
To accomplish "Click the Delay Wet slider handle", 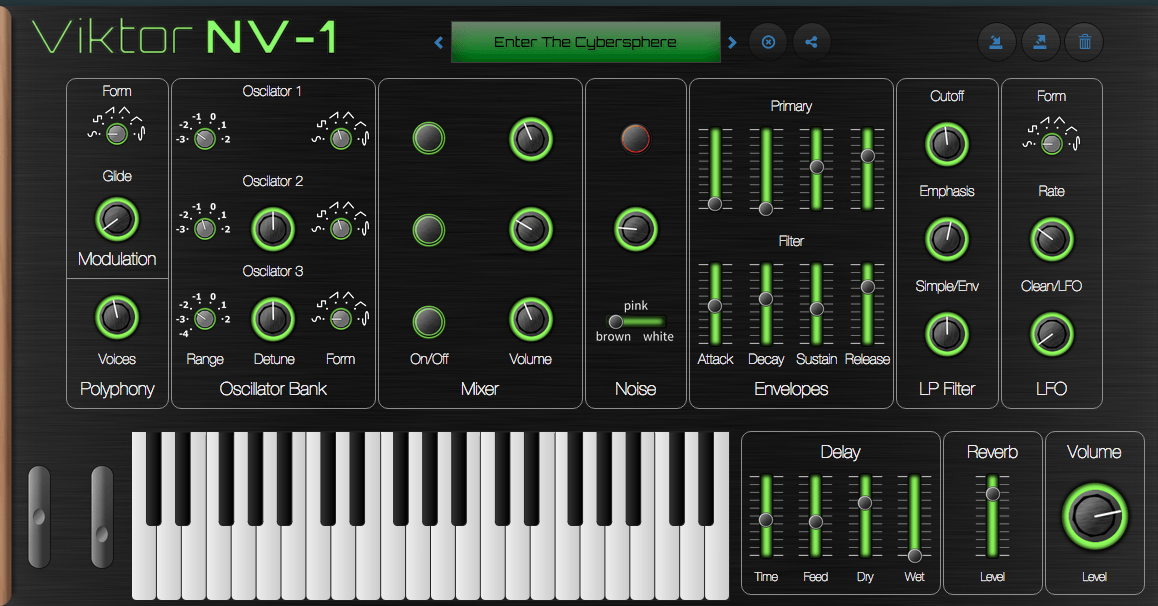I will [x=914, y=556].
